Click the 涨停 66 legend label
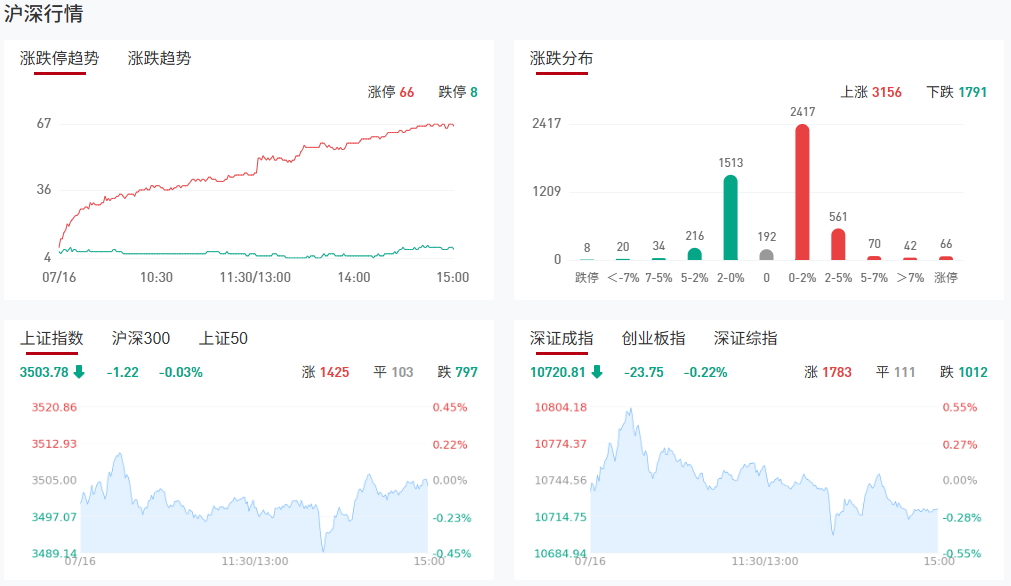The height and width of the screenshot is (586, 1011). (391, 92)
